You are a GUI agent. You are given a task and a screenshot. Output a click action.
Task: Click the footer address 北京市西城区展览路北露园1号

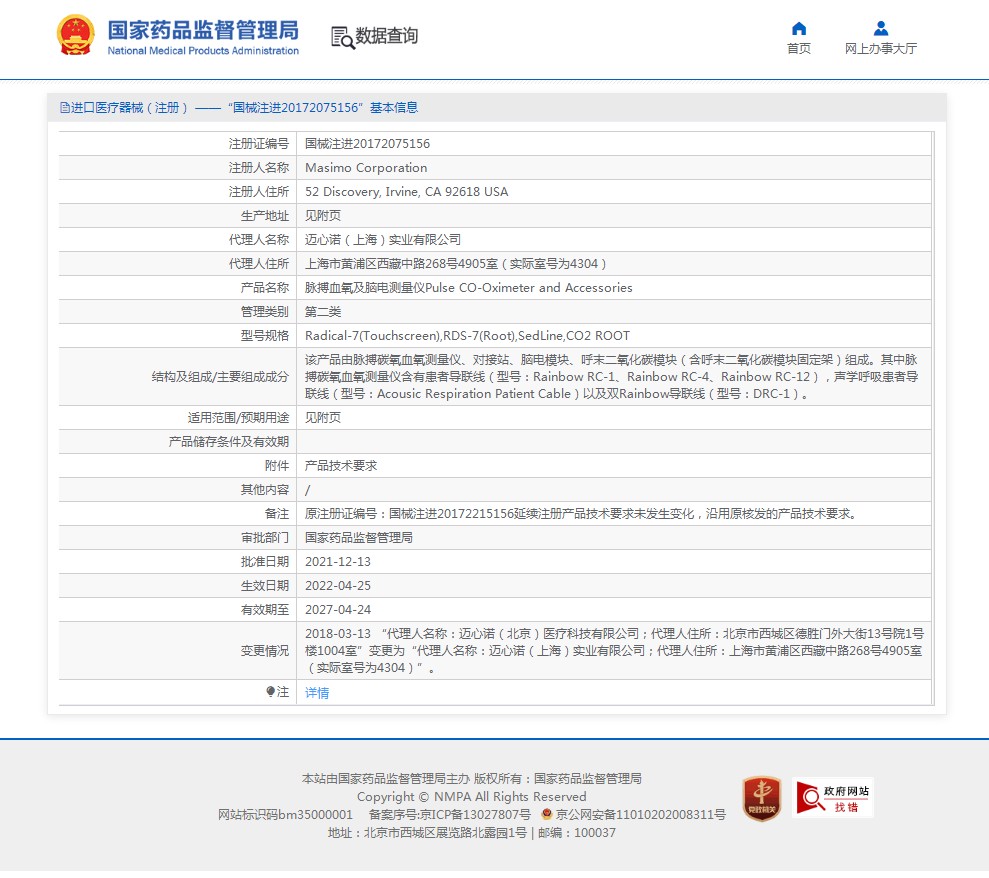tap(445, 833)
